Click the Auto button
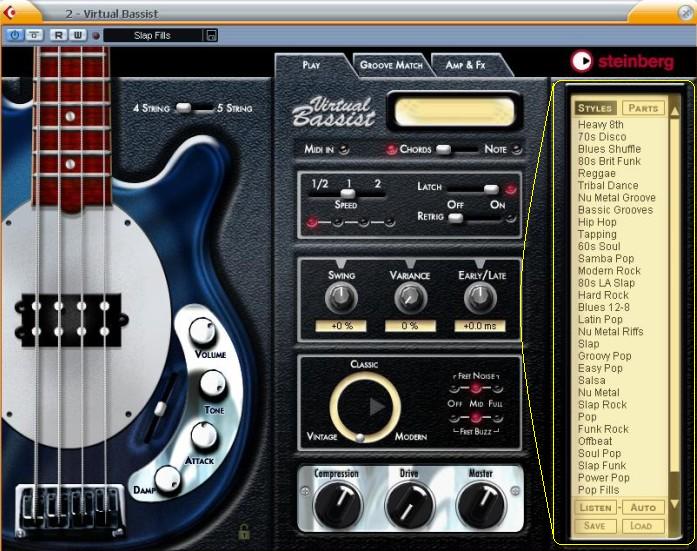 (643, 507)
